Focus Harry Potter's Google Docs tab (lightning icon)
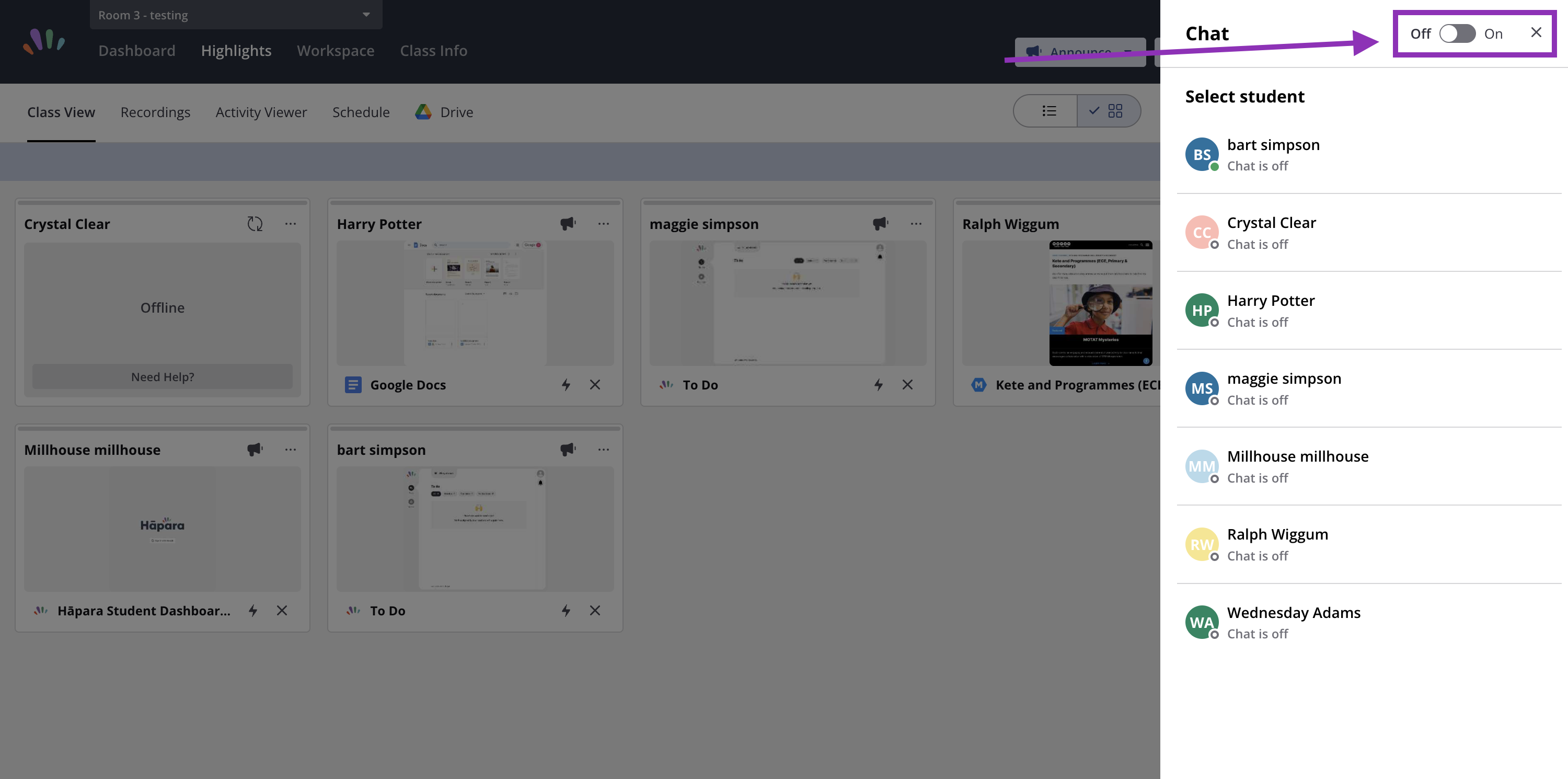1568x779 pixels. [566, 385]
